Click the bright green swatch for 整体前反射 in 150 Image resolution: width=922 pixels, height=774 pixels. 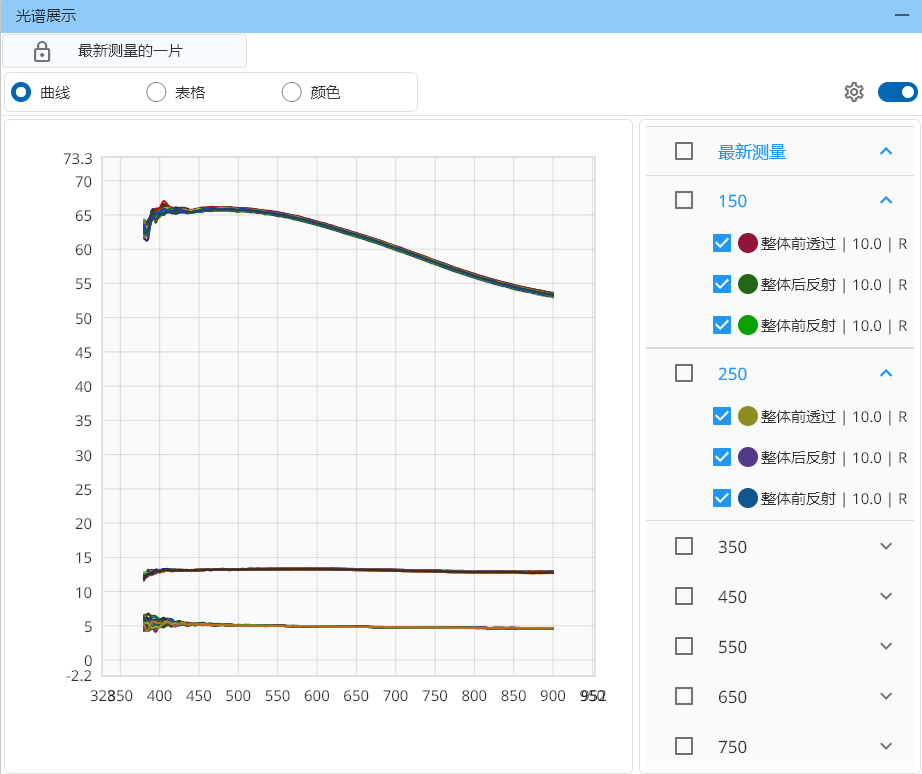pos(748,325)
